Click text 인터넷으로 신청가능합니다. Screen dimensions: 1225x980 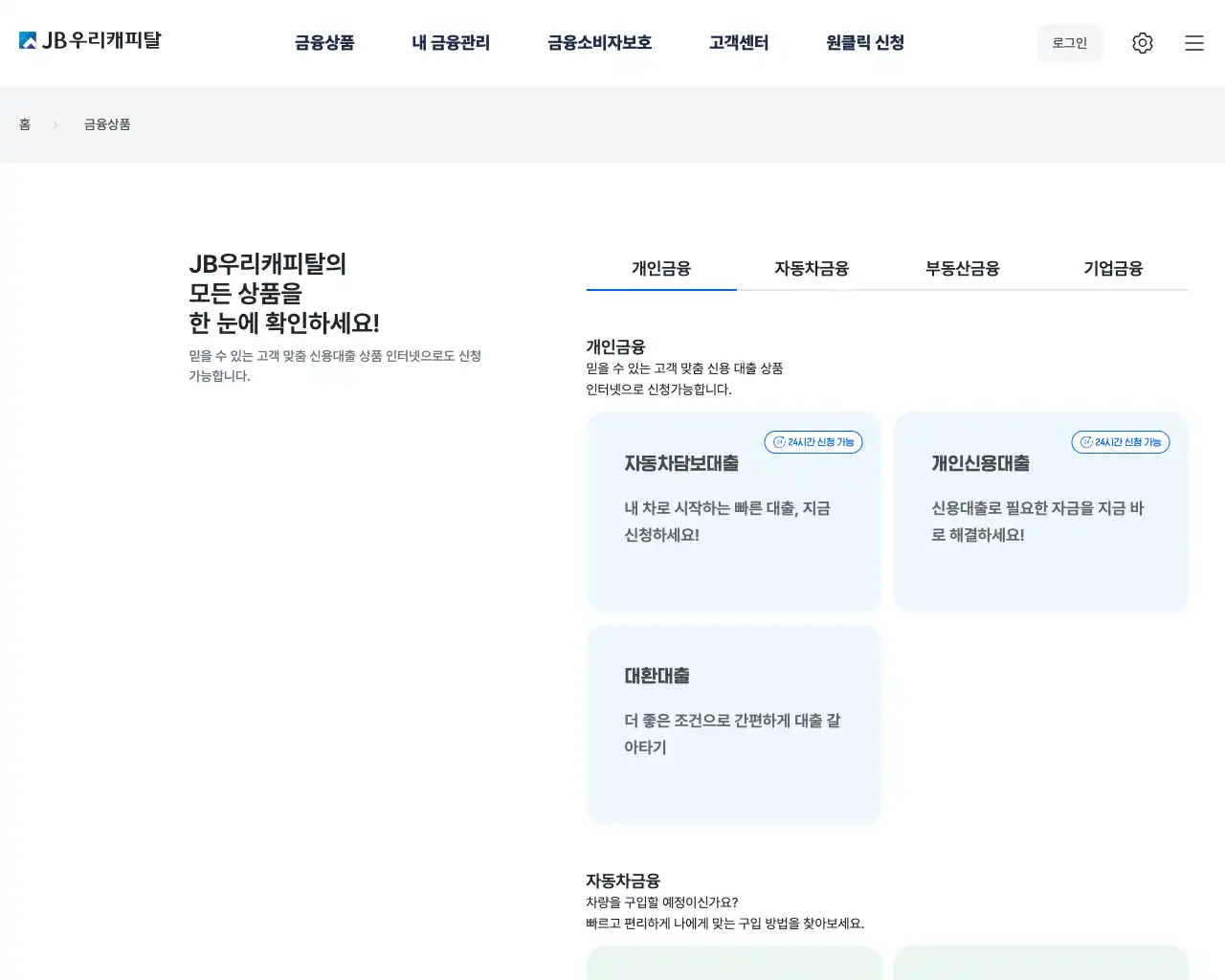point(658,390)
